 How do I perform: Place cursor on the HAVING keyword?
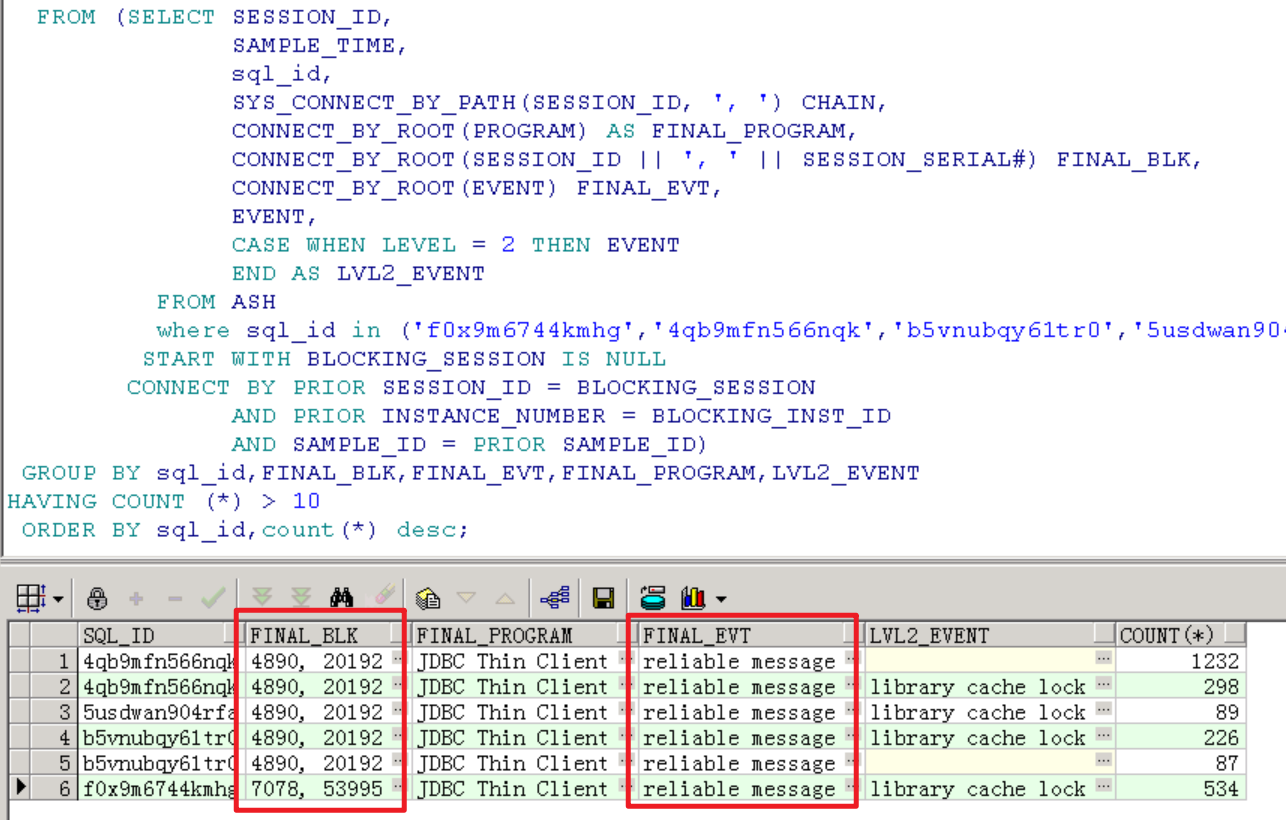coord(51,501)
